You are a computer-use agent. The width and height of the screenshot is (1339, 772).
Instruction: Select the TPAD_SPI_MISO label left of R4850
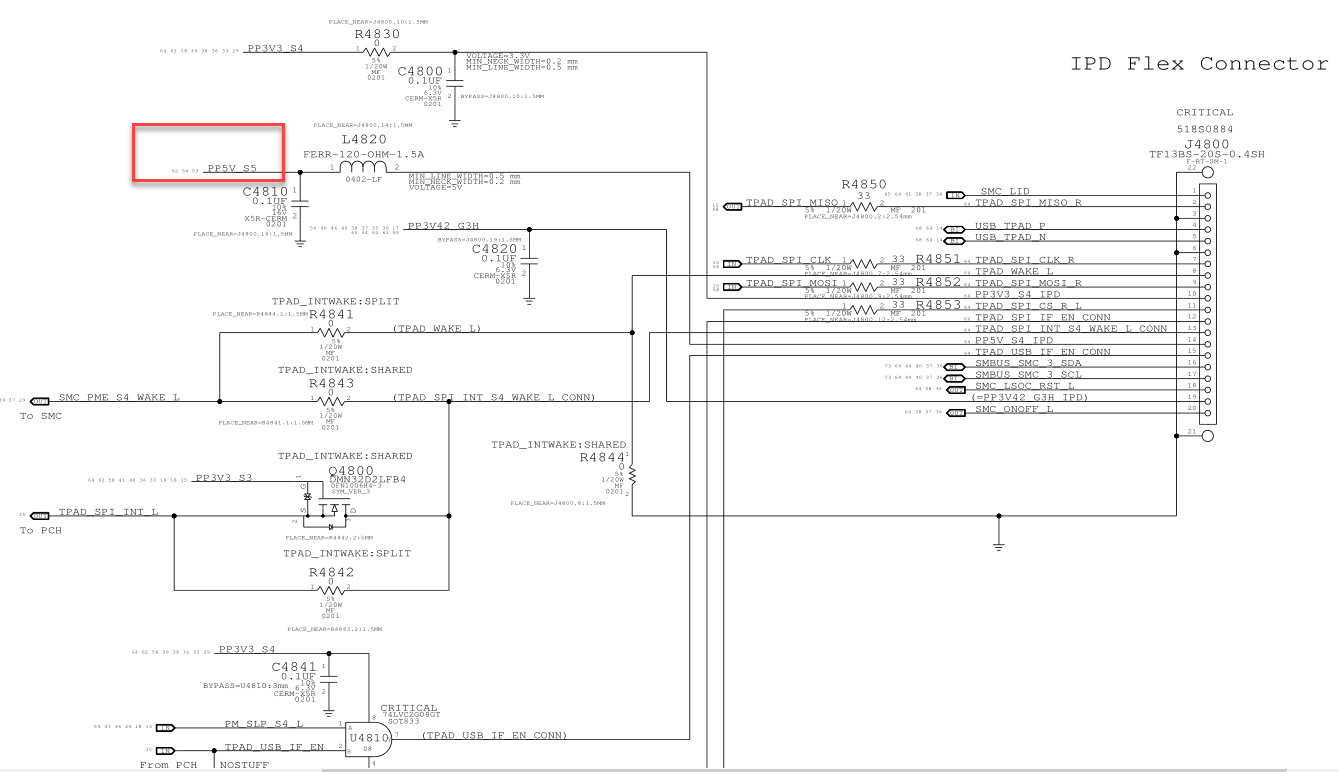[x=792, y=203]
